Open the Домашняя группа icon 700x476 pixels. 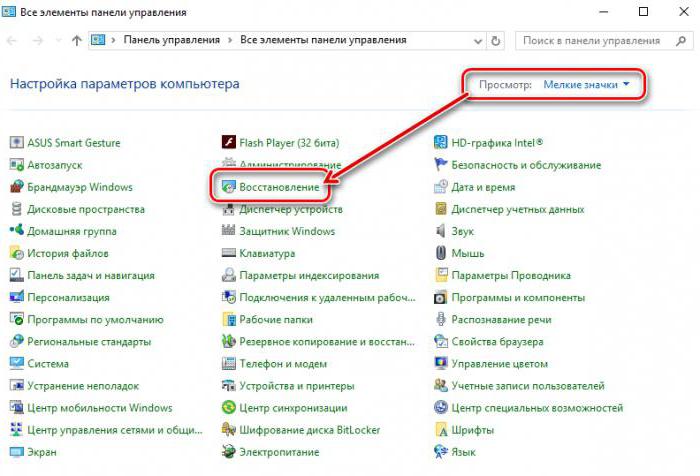17,231
